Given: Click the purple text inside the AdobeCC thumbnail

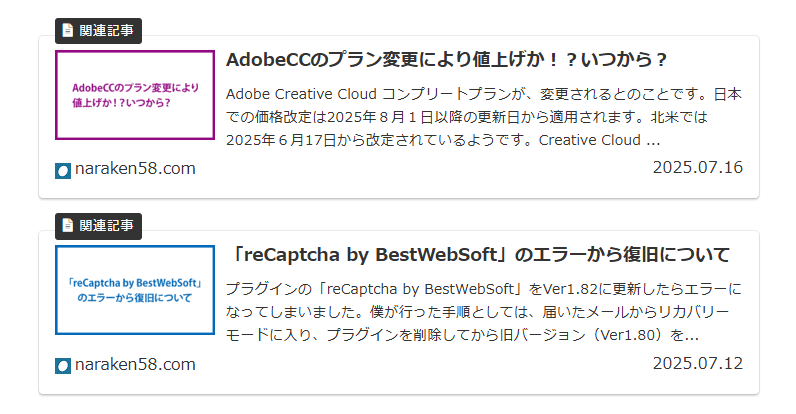Looking at the screenshot, I should click(x=135, y=95).
